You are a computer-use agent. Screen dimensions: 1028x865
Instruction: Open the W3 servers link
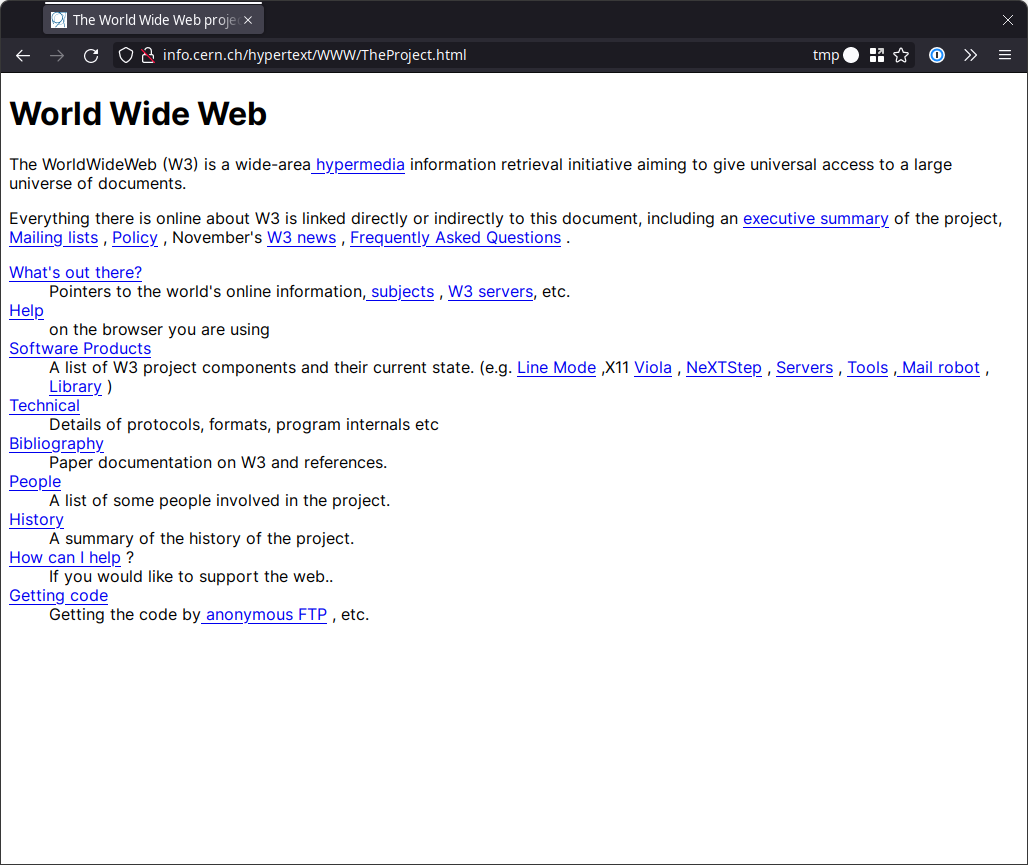click(490, 292)
